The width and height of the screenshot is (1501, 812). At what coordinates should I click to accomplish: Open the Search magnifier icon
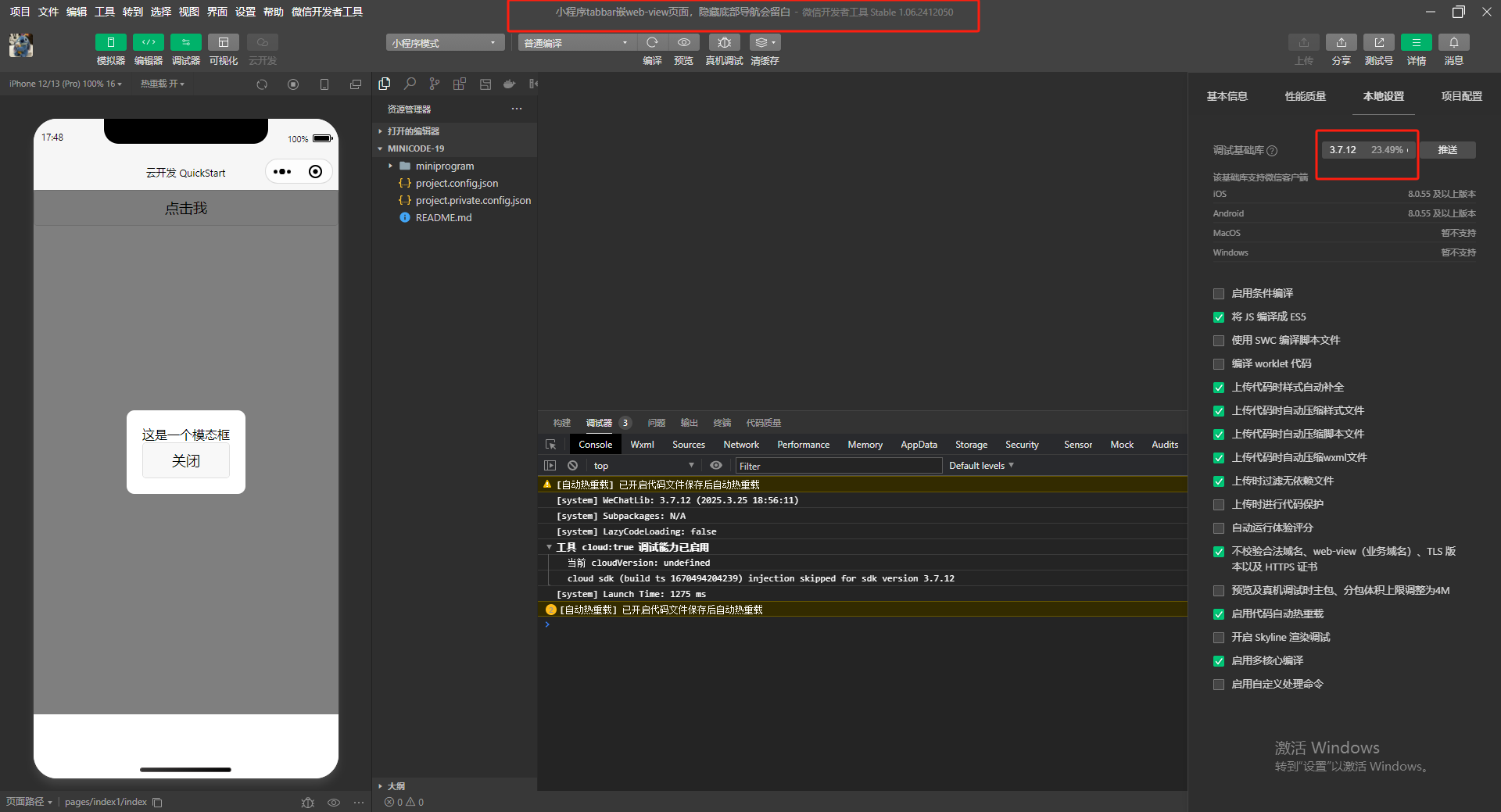point(410,84)
